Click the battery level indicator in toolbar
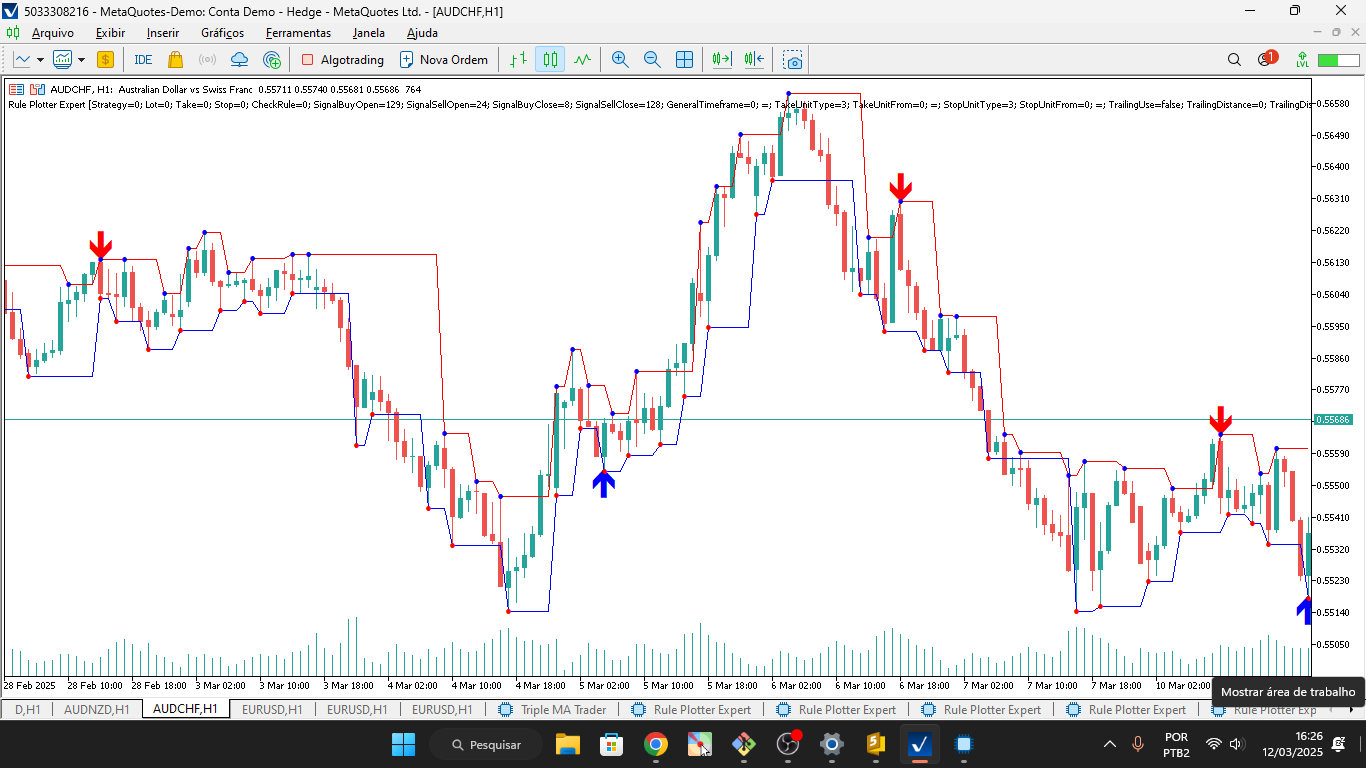The width and height of the screenshot is (1366, 768). coord(1341,59)
